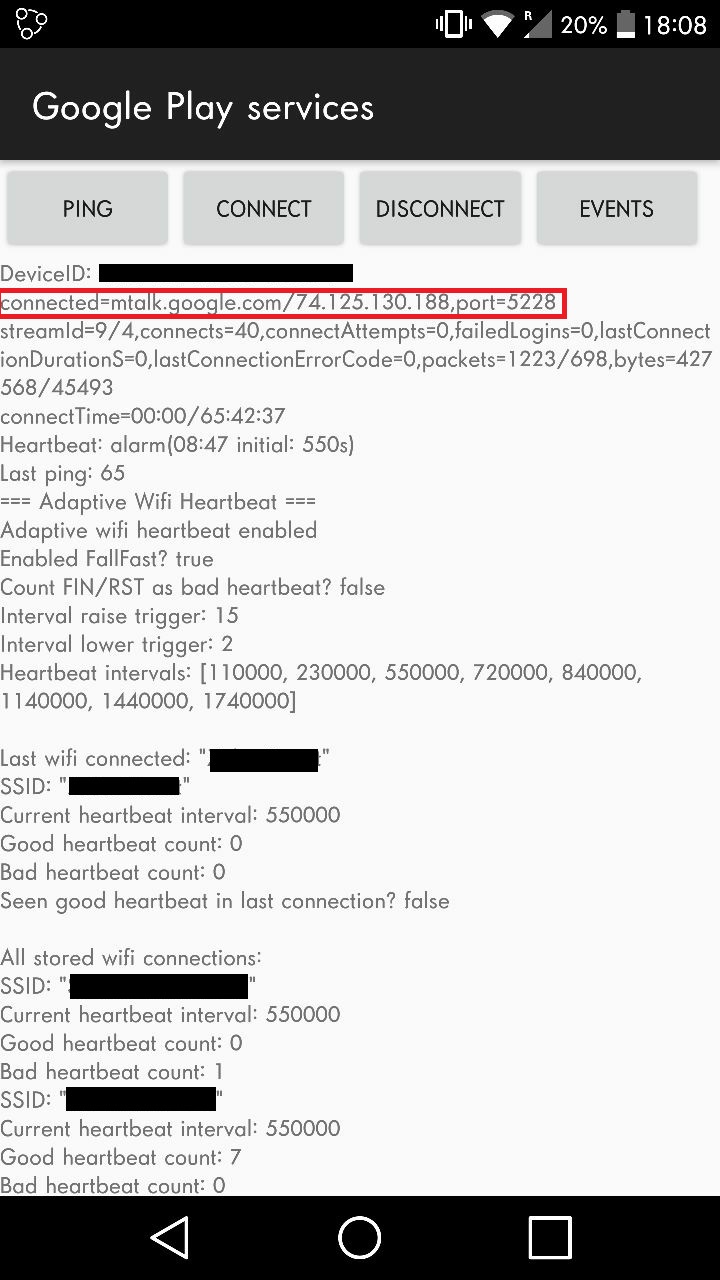The image size is (720, 1280).
Task: Tap the redacted DeviceID value
Action: [x=226, y=272]
